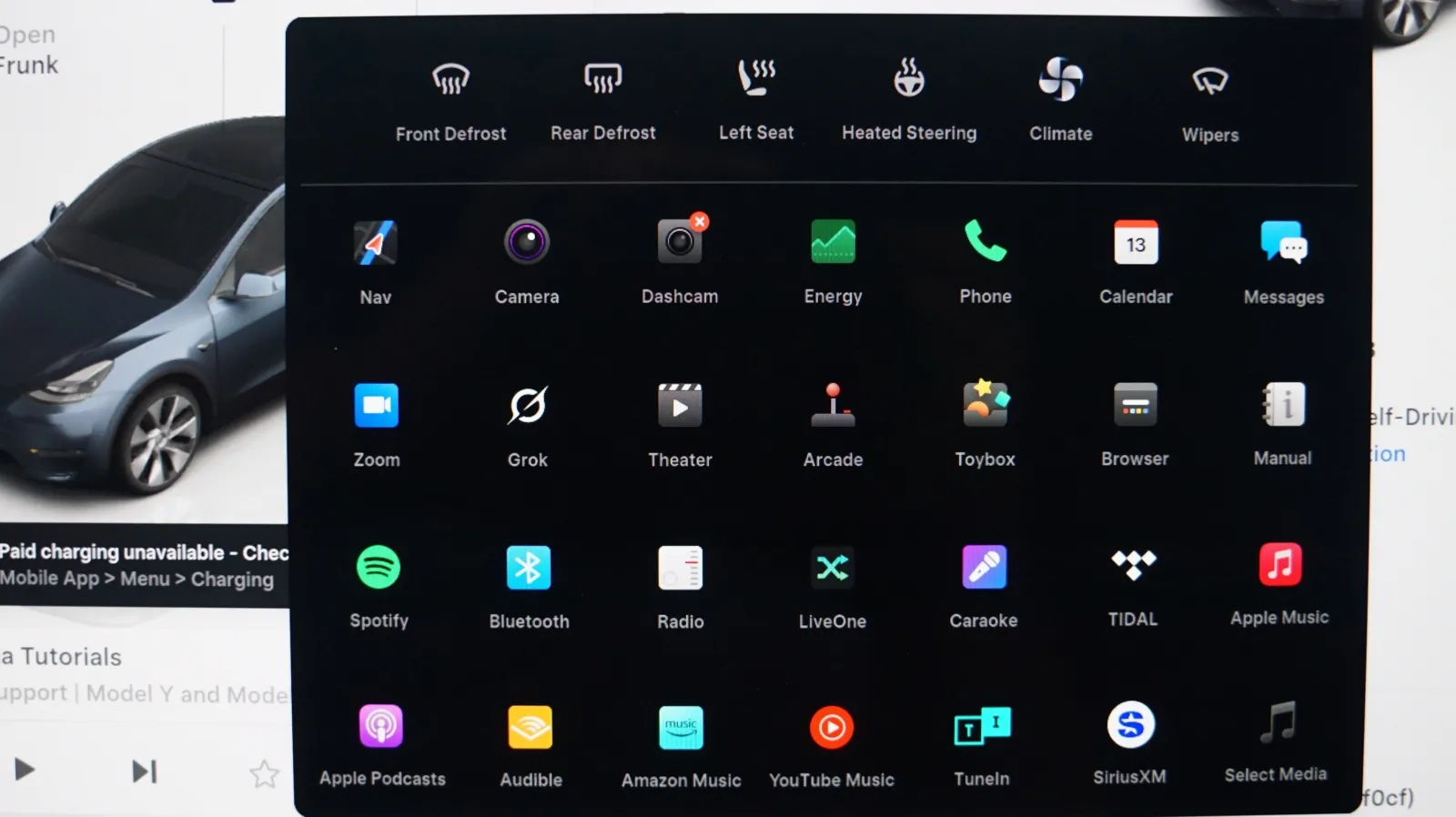Tap the Wipers control
Viewport: 1456px width, 817px height.
click(x=1209, y=82)
